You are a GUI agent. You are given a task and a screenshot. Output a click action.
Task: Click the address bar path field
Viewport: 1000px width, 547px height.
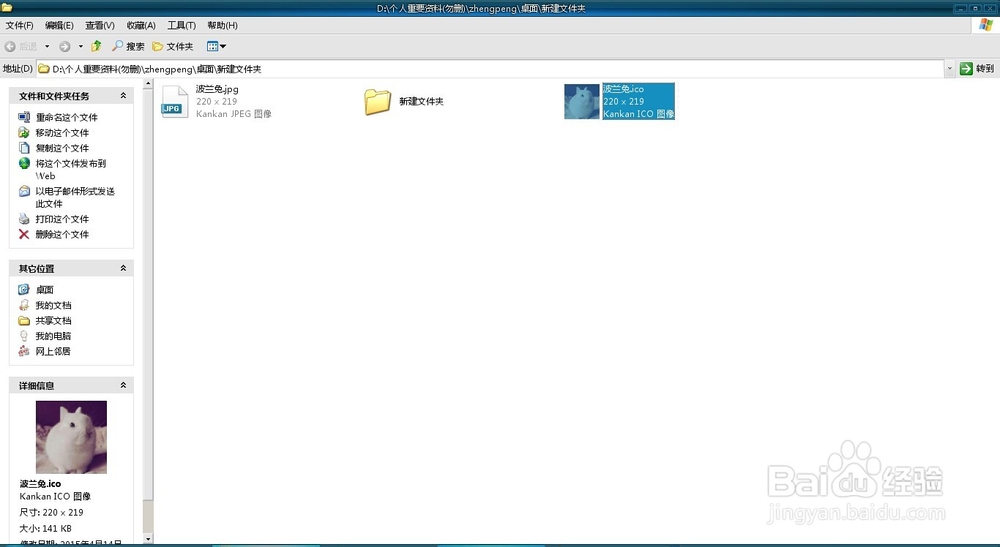pos(490,69)
